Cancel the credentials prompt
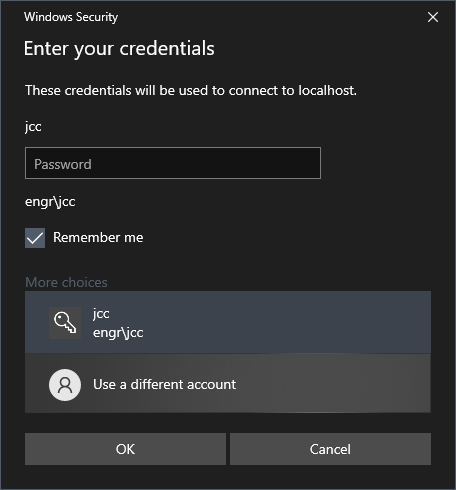This screenshot has width=456, height=490. pyautogui.click(x=330, y=449)
